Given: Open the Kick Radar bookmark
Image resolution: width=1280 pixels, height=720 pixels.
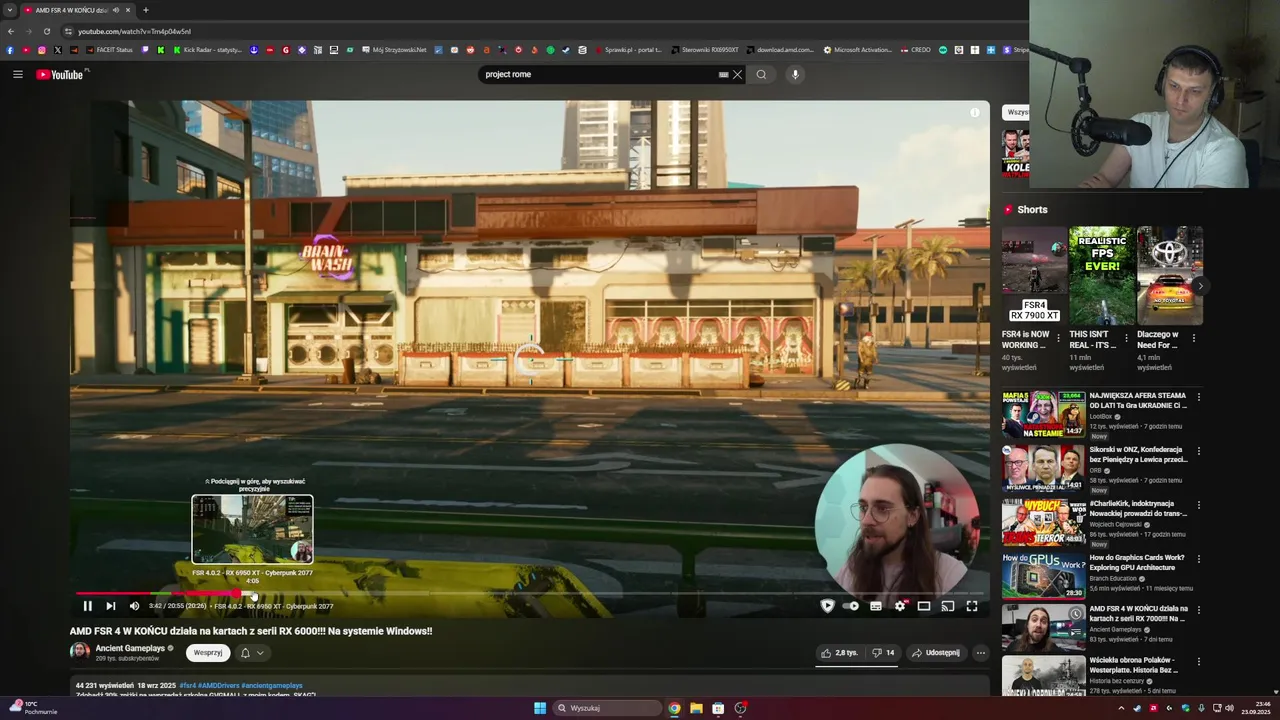Looking at the screenshot, I should (207, 49).
